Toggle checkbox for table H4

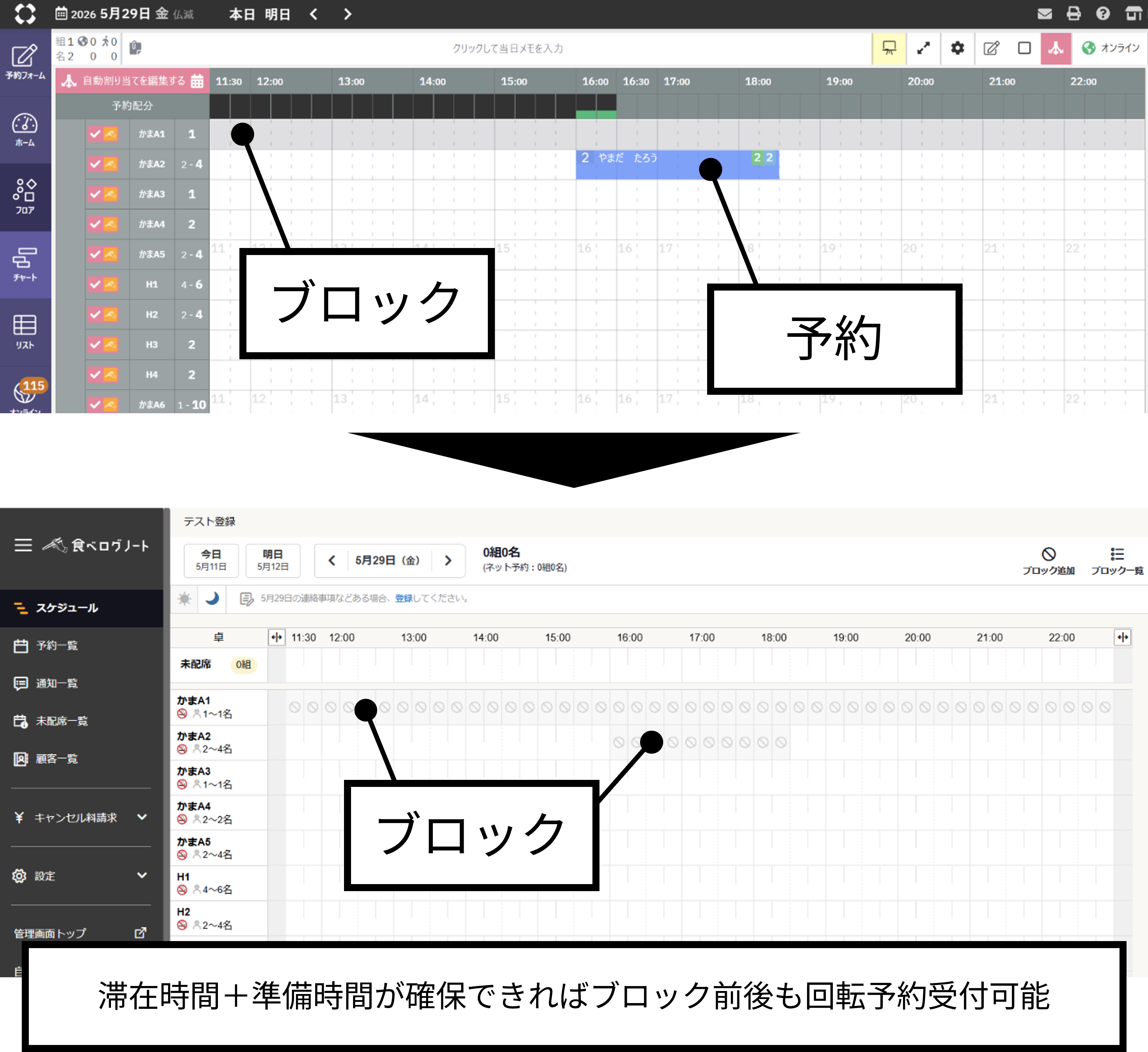pyautogui.click(x=95, y=375)
